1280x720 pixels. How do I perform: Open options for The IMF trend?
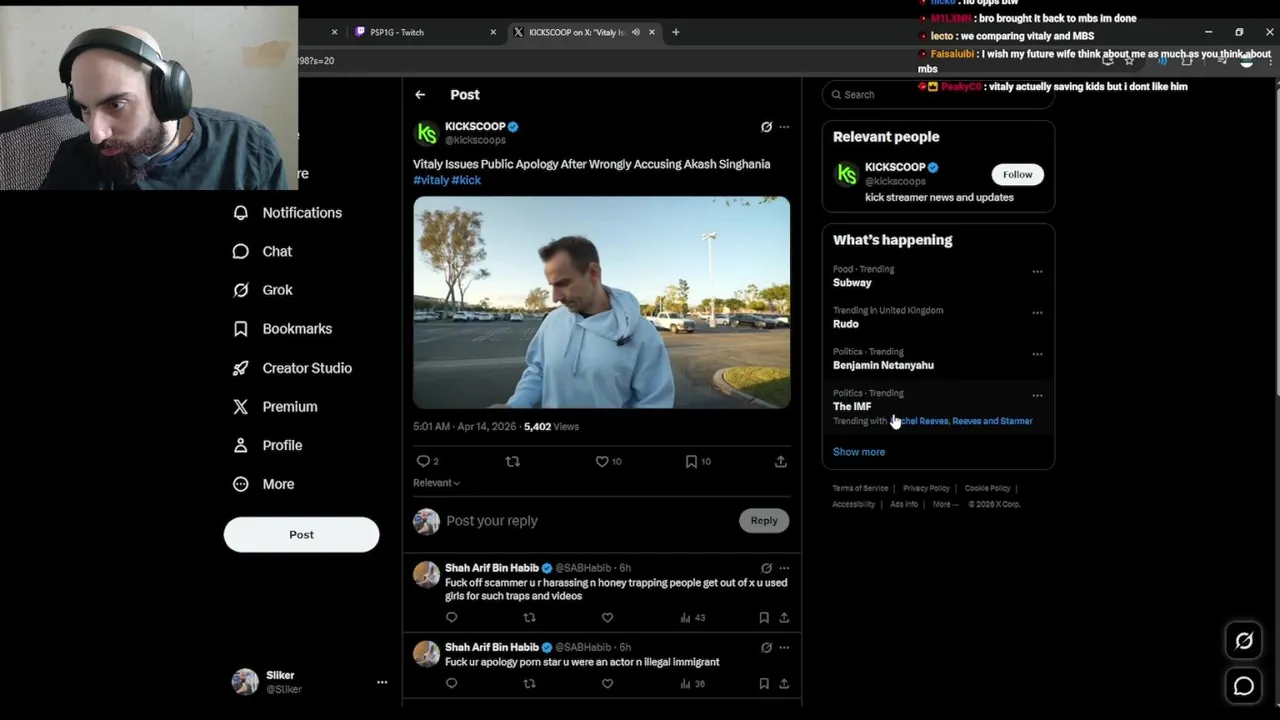[1037, 396]
